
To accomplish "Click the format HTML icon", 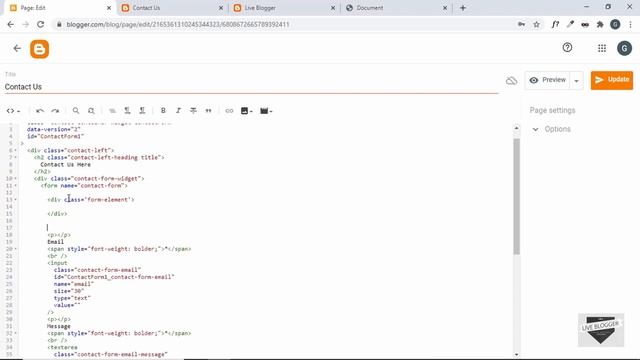I will click(x=112, y=111).
